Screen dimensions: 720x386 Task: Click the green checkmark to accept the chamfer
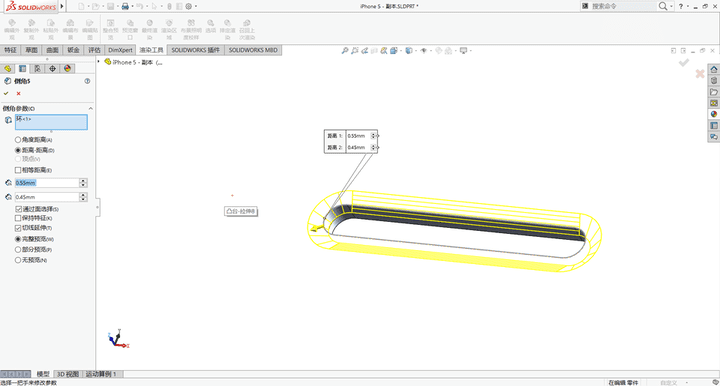click(6, 93)
